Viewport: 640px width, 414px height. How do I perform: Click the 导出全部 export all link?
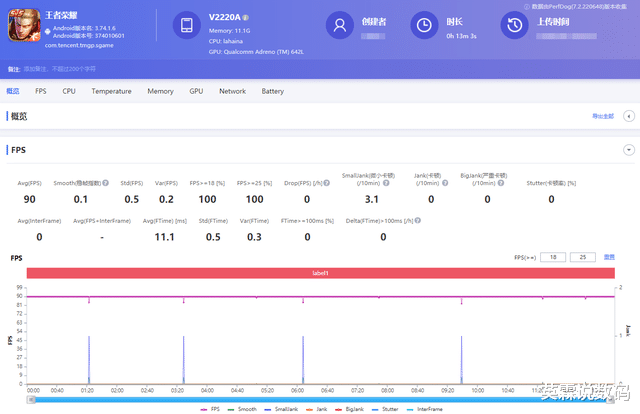(x=603, y=117)
